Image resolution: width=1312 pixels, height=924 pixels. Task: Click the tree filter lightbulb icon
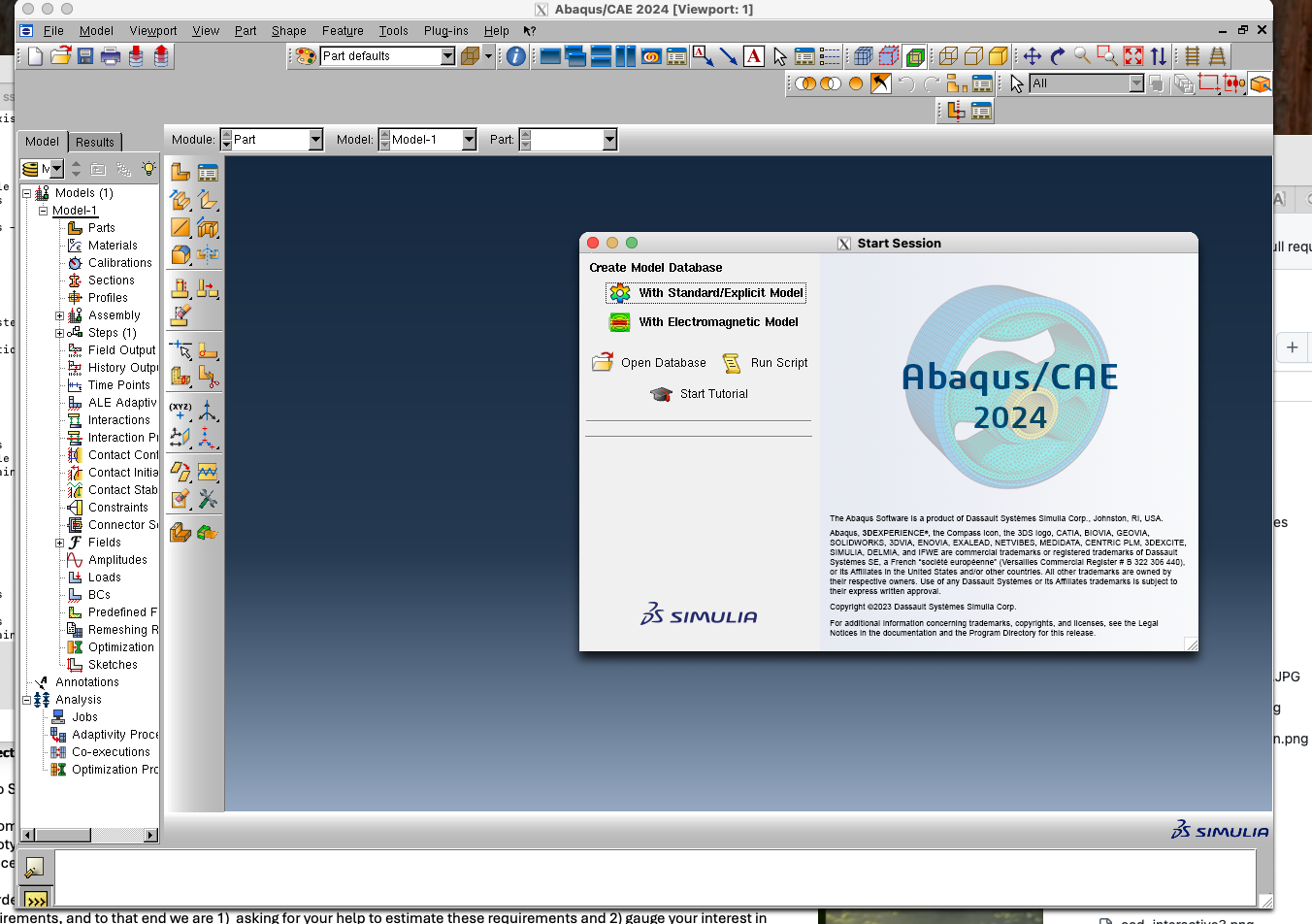(148, 169)
